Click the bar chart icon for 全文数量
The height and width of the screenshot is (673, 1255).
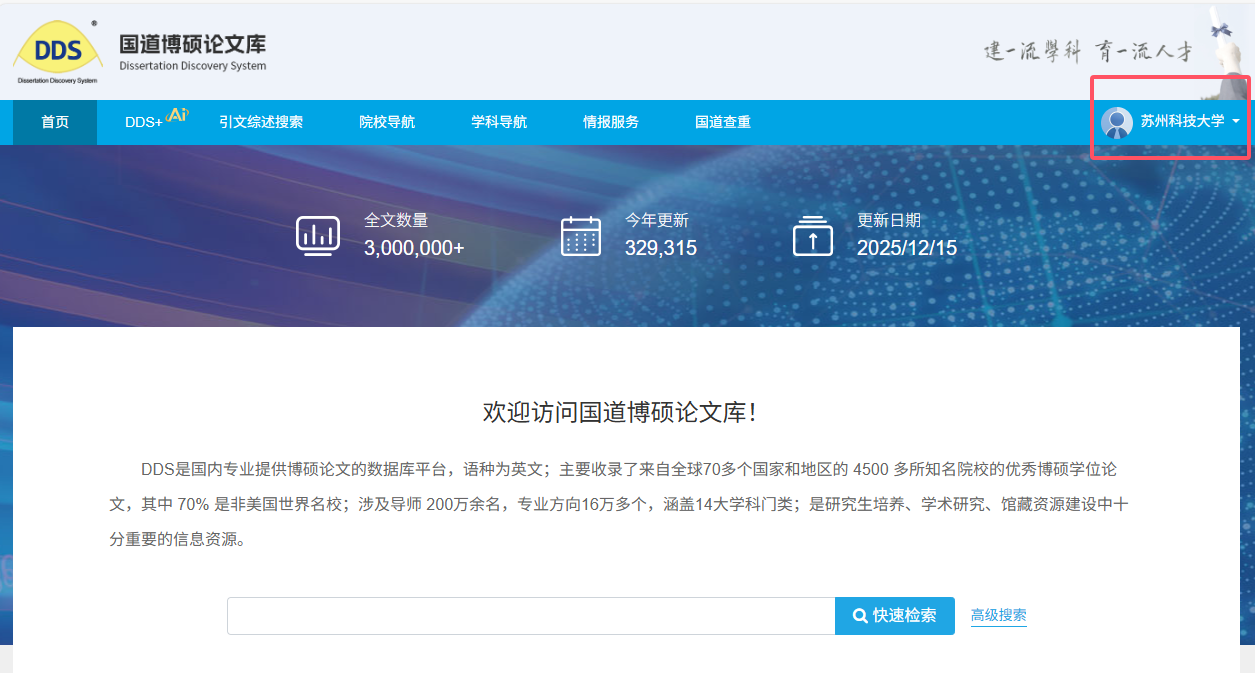[x=317, y=236]
